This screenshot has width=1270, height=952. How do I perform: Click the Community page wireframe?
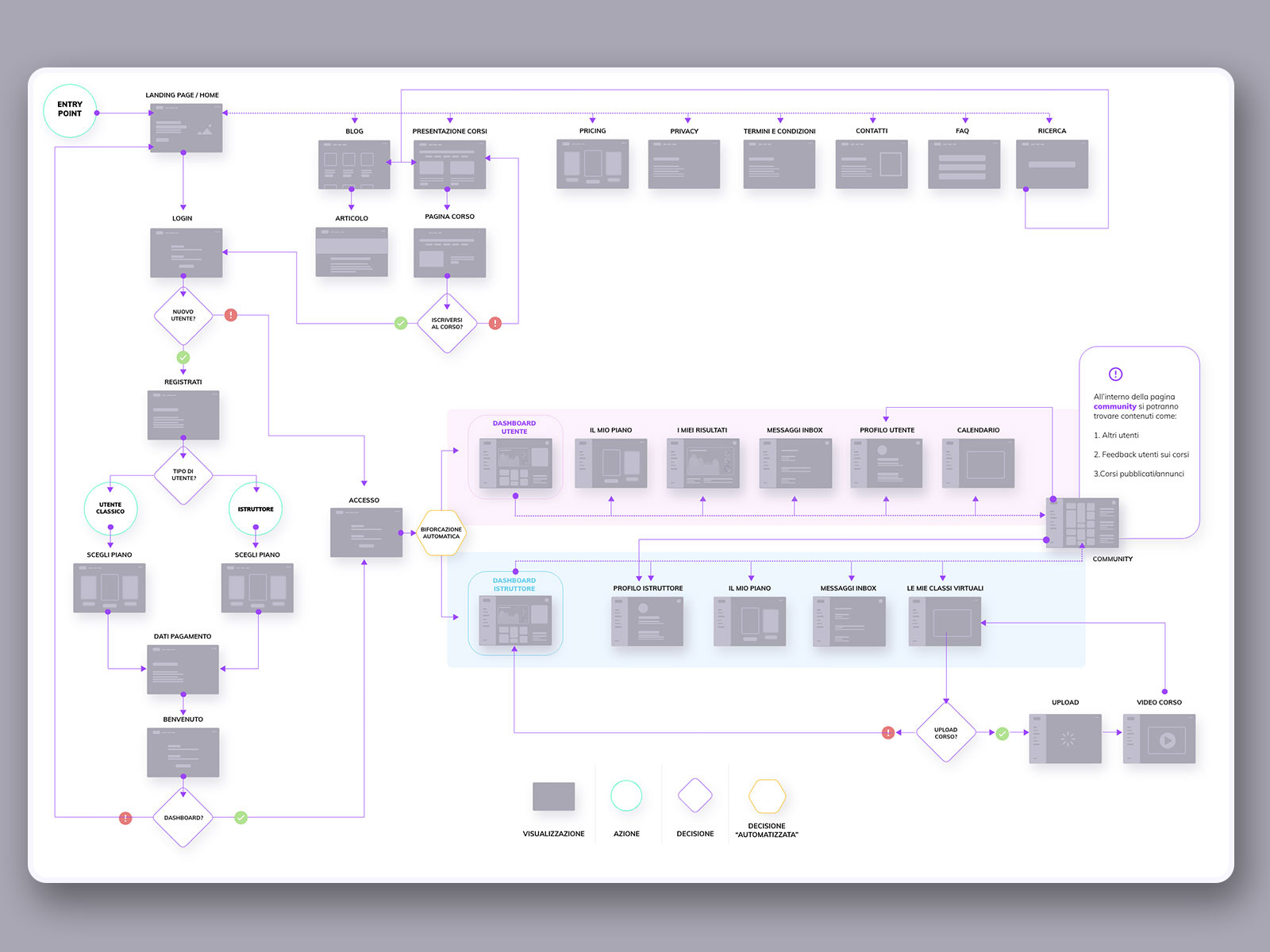tap(1083, 523)
